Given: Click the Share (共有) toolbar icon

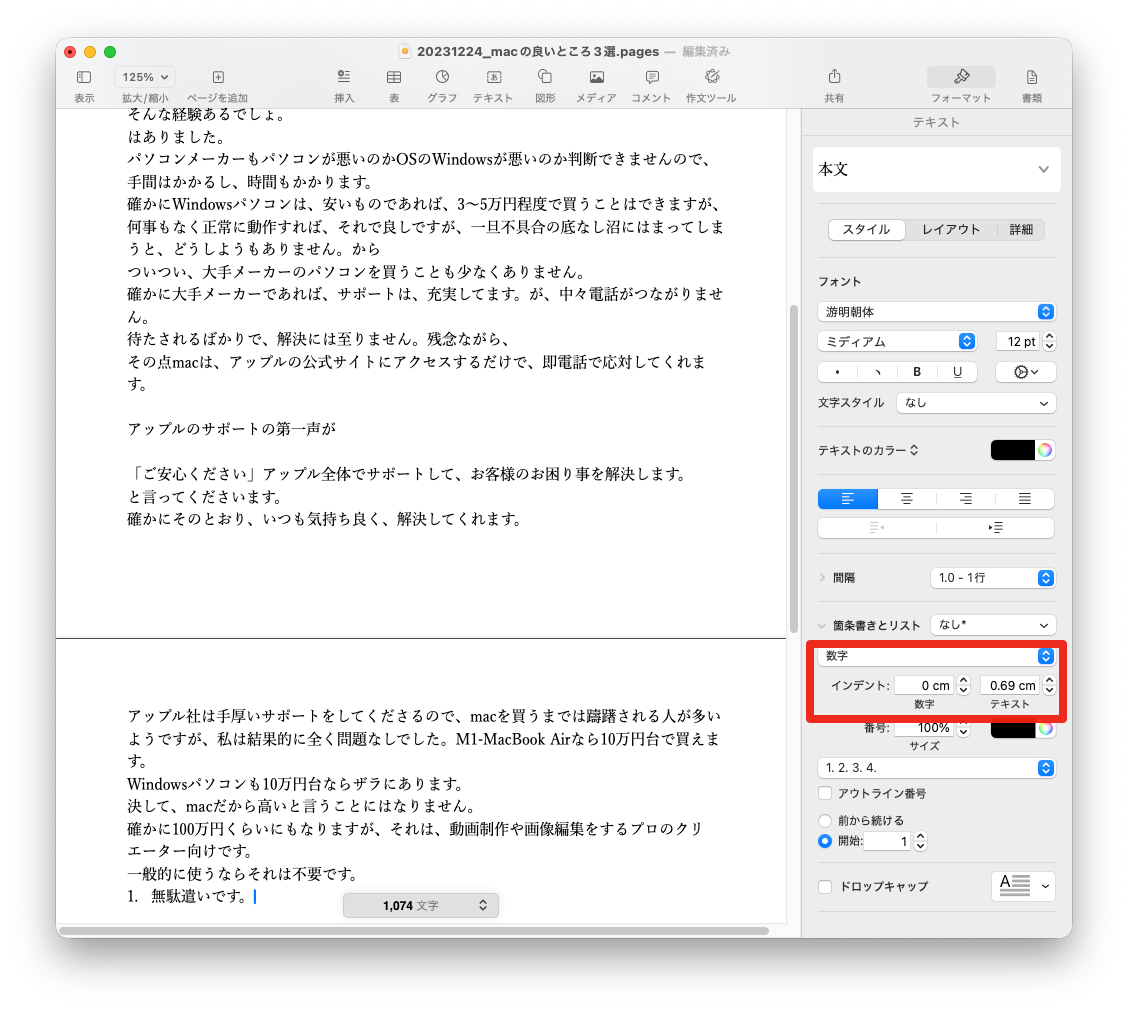Looking at the screenshot, I should coord(834,77).
